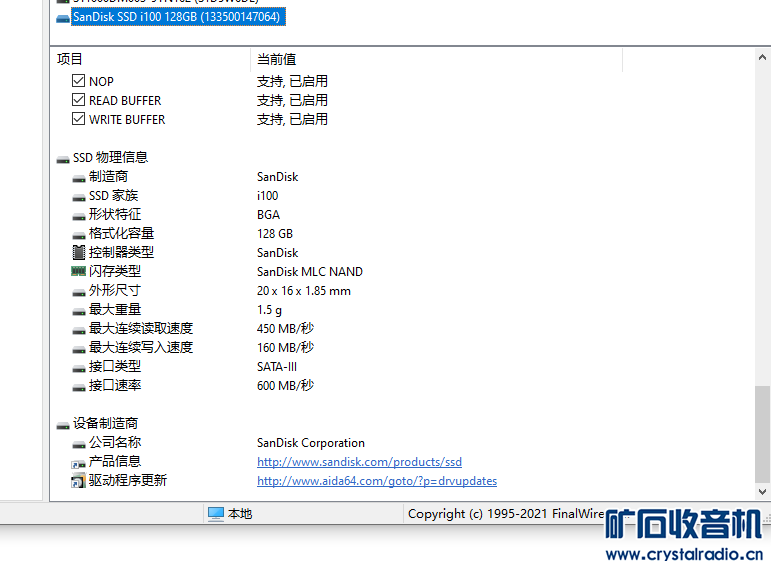Select the 600 MB/秒 interface rate value
This screenshot has width=771, height=567.
tap(285, 386)
